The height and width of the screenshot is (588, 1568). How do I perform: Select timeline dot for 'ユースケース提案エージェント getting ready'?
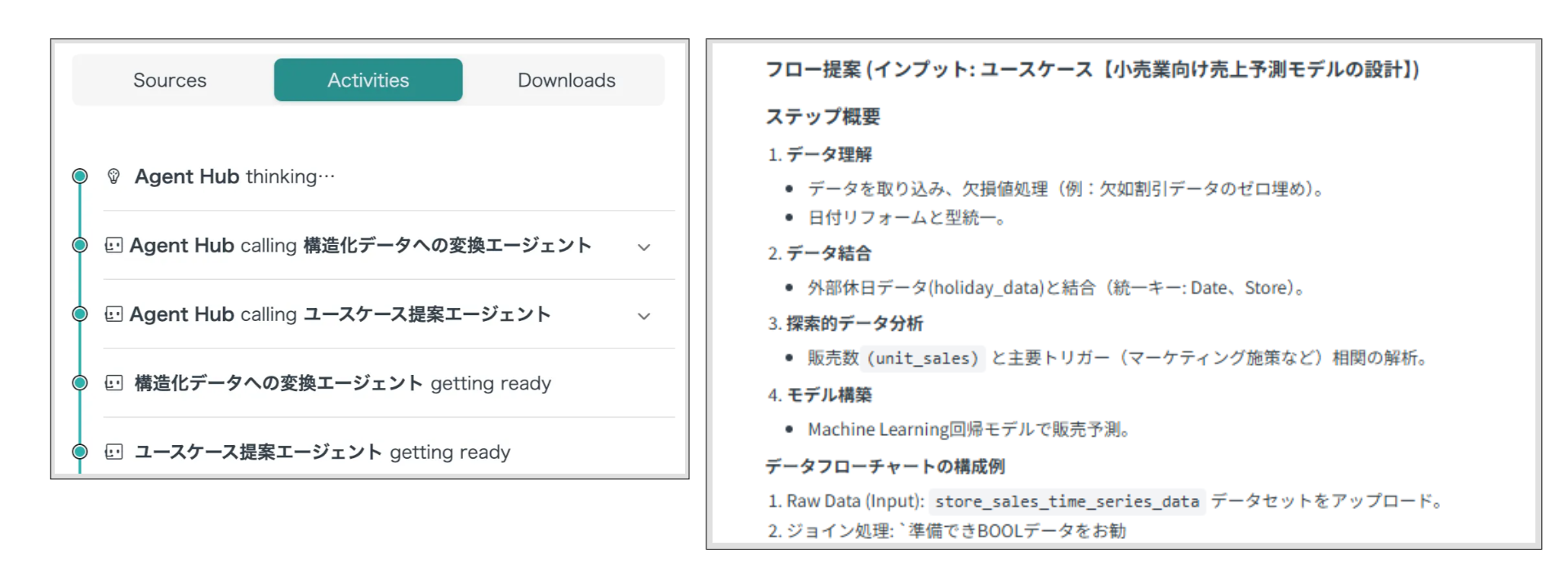click(x=80, y=451)
